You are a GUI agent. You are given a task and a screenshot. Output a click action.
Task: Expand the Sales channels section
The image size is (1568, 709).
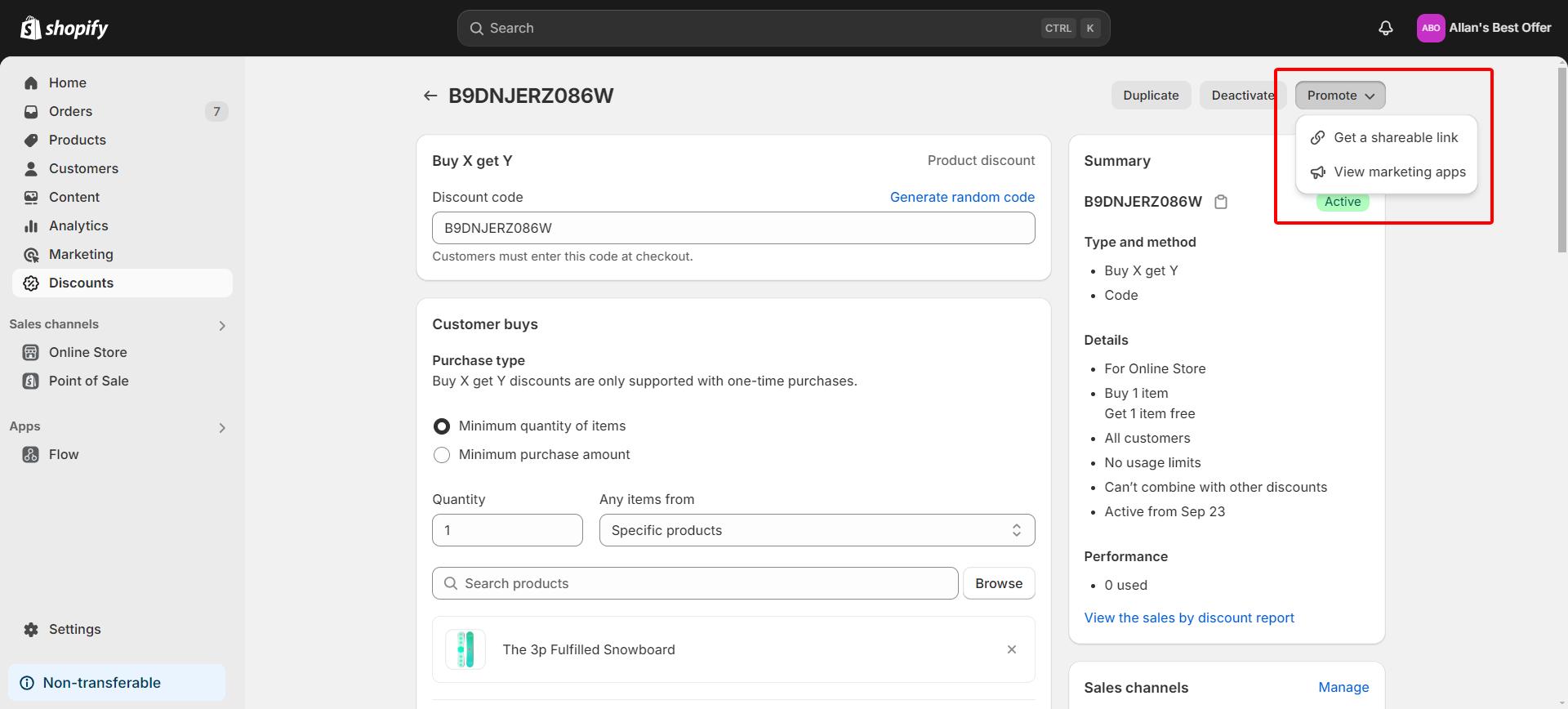222,326
